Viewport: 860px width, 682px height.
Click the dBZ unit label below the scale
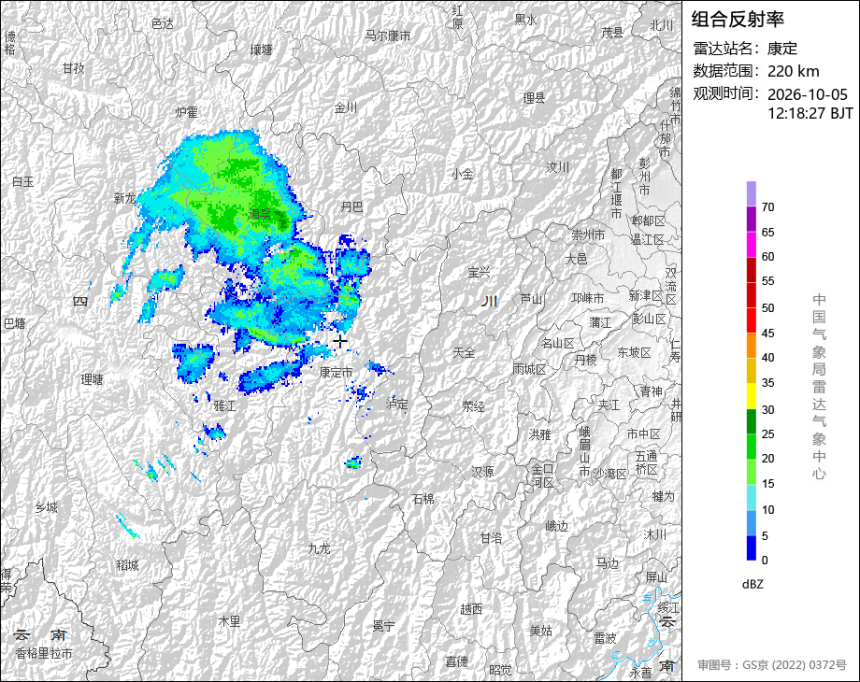click(x=752, y=584)
